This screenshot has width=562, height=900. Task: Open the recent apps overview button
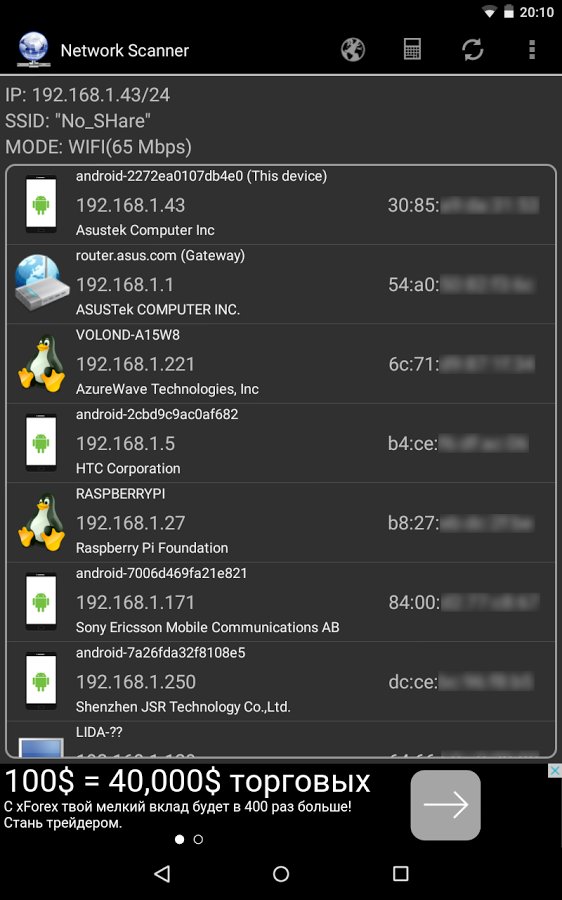coord(400,874)
